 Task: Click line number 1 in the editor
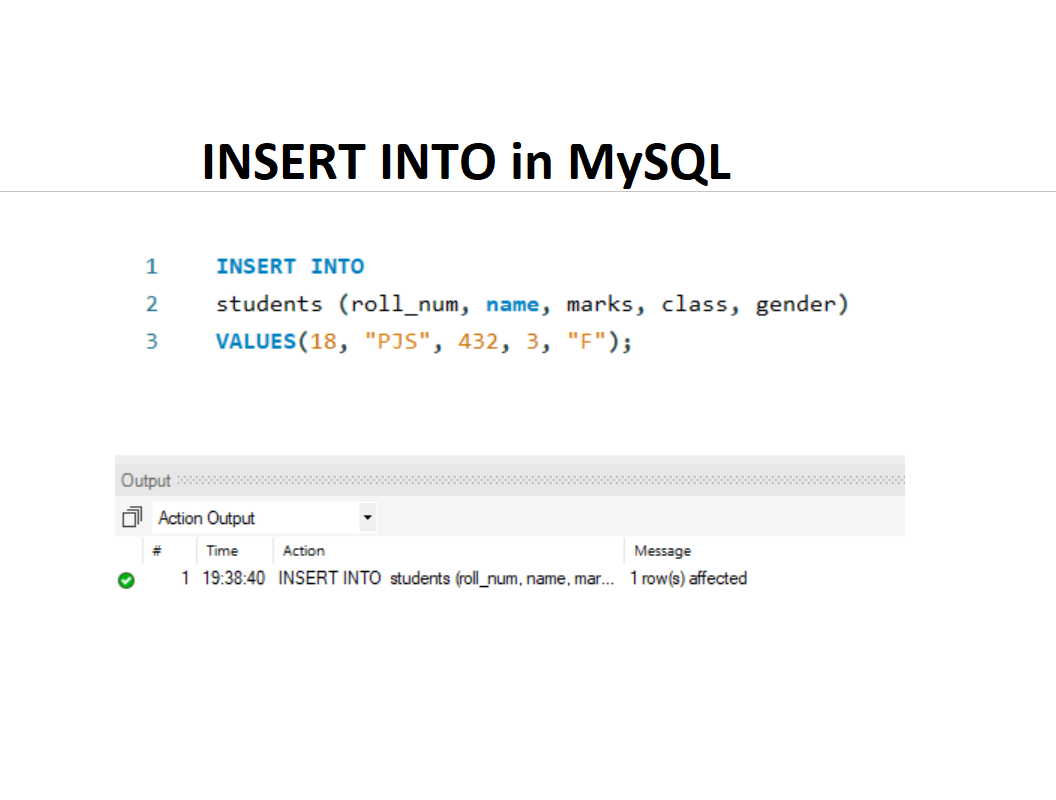[x=152, y=267]
